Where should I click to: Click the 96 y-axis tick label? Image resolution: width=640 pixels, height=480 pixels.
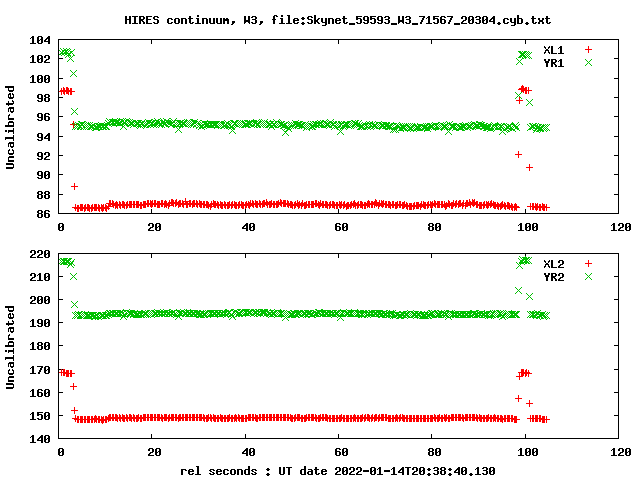(43, 117)
